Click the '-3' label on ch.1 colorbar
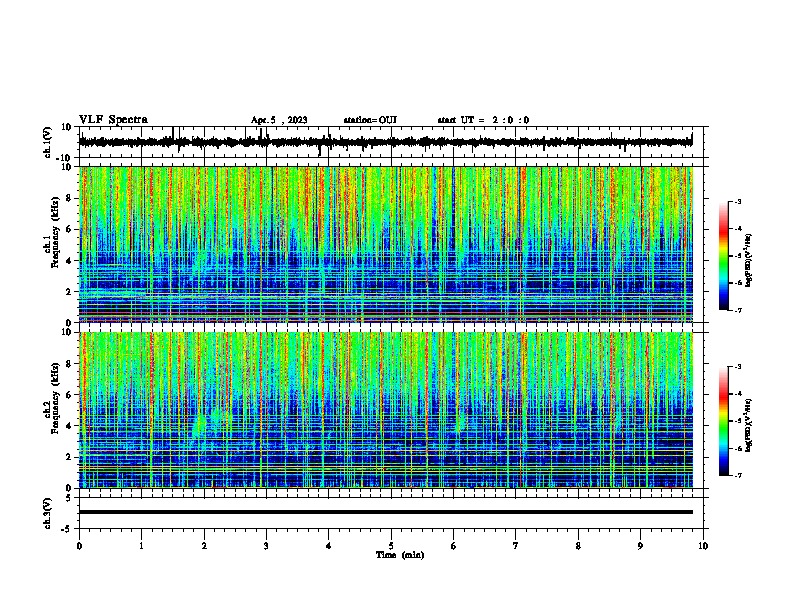 [x=737, y=201]
